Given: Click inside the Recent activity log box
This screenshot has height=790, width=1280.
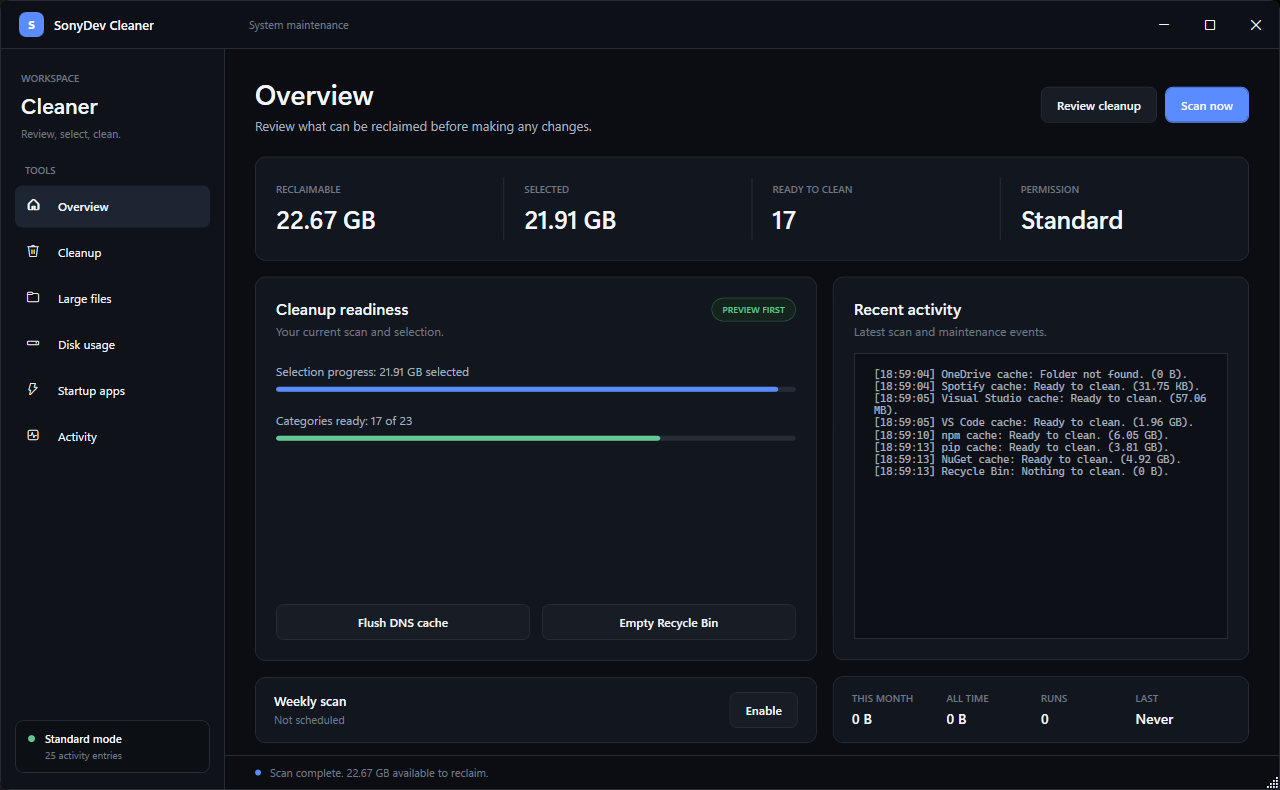Looking at the screenshot, I should tap(1041, 496).
